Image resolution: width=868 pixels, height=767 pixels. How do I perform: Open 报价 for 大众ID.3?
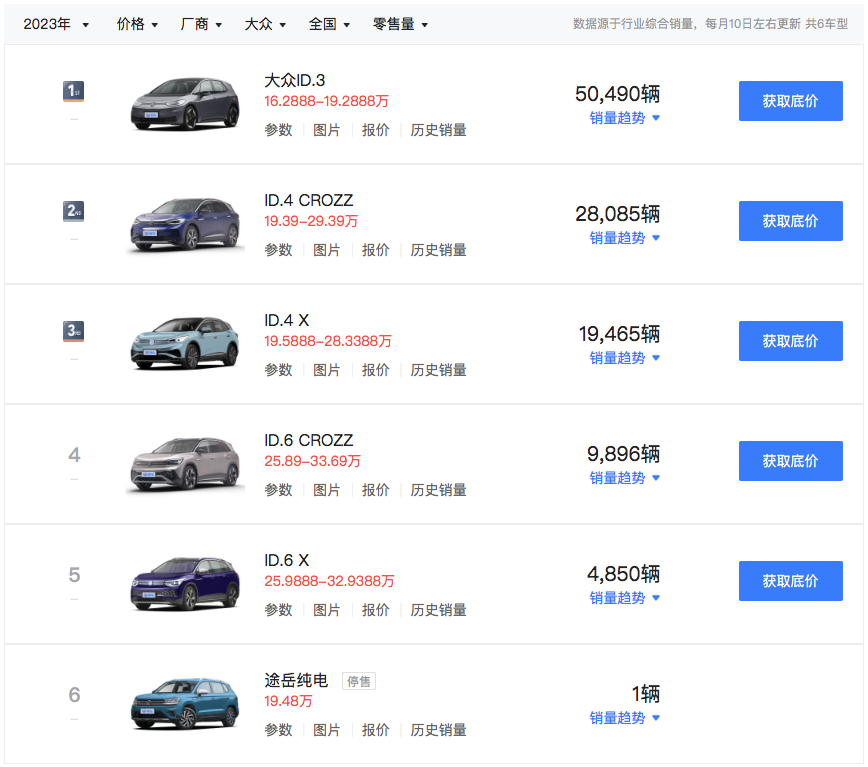[375, 130]
